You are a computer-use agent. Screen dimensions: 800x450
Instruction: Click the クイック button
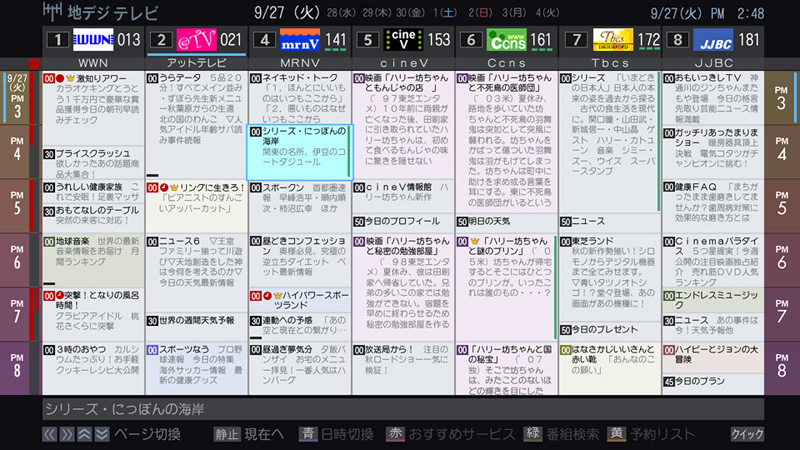746,434
